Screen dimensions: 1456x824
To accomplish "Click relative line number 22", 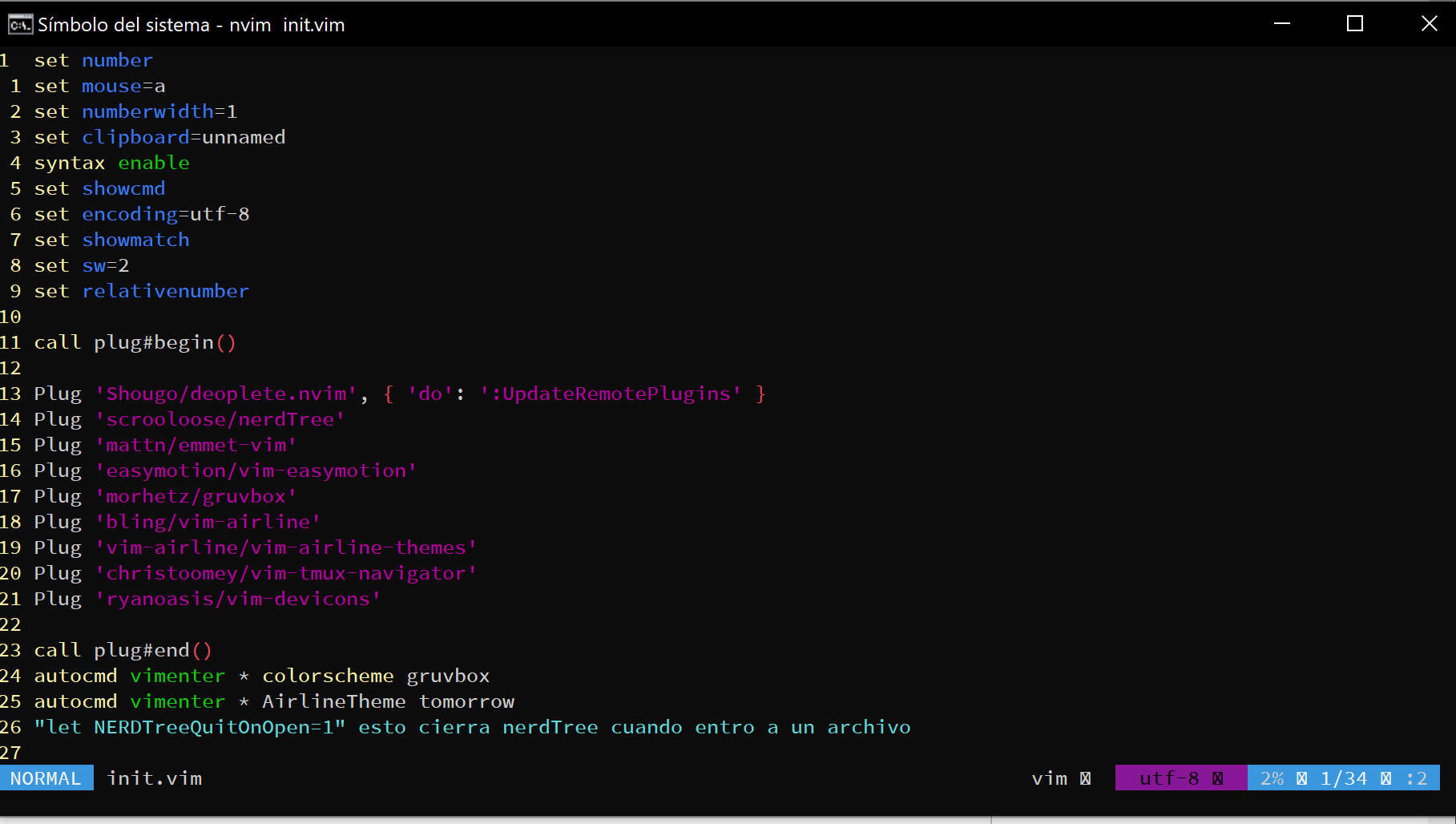I will point(10,624).
